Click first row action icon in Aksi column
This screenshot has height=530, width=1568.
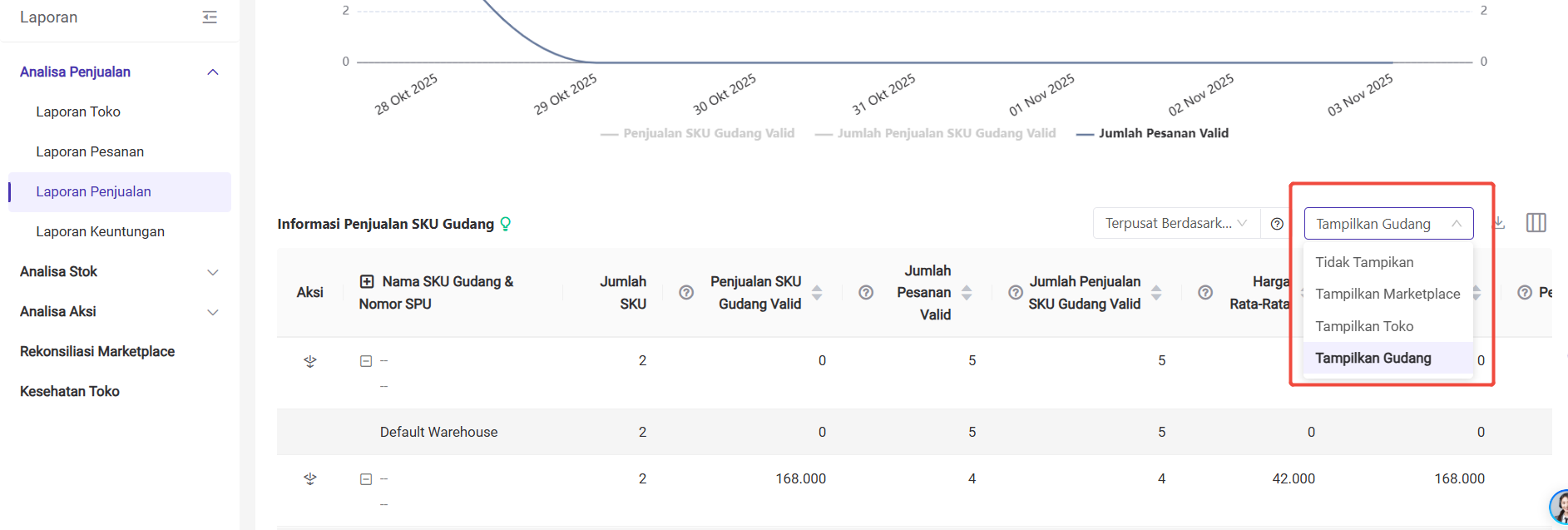(x=310, y=361)
